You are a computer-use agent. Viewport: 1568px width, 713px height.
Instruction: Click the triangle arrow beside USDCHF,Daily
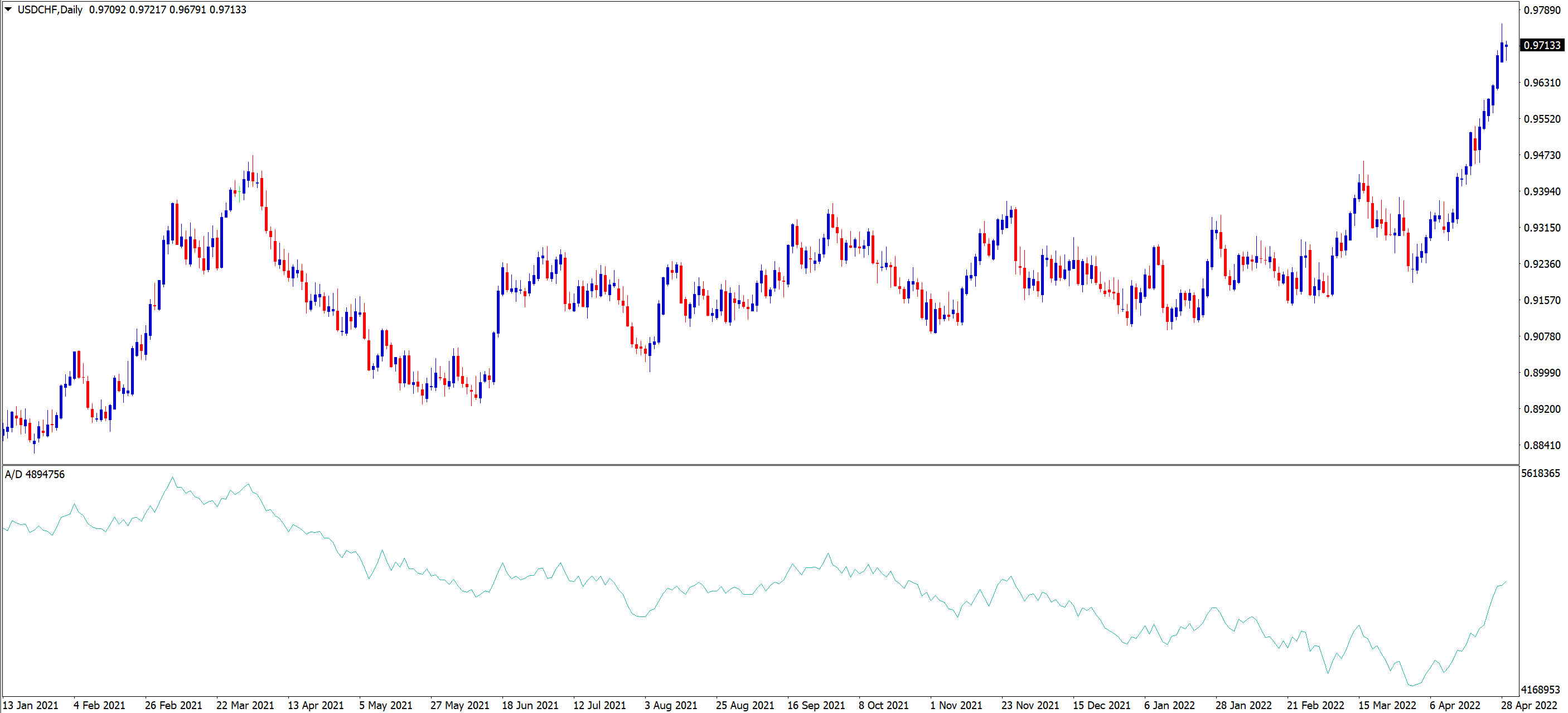click(8, 9)
